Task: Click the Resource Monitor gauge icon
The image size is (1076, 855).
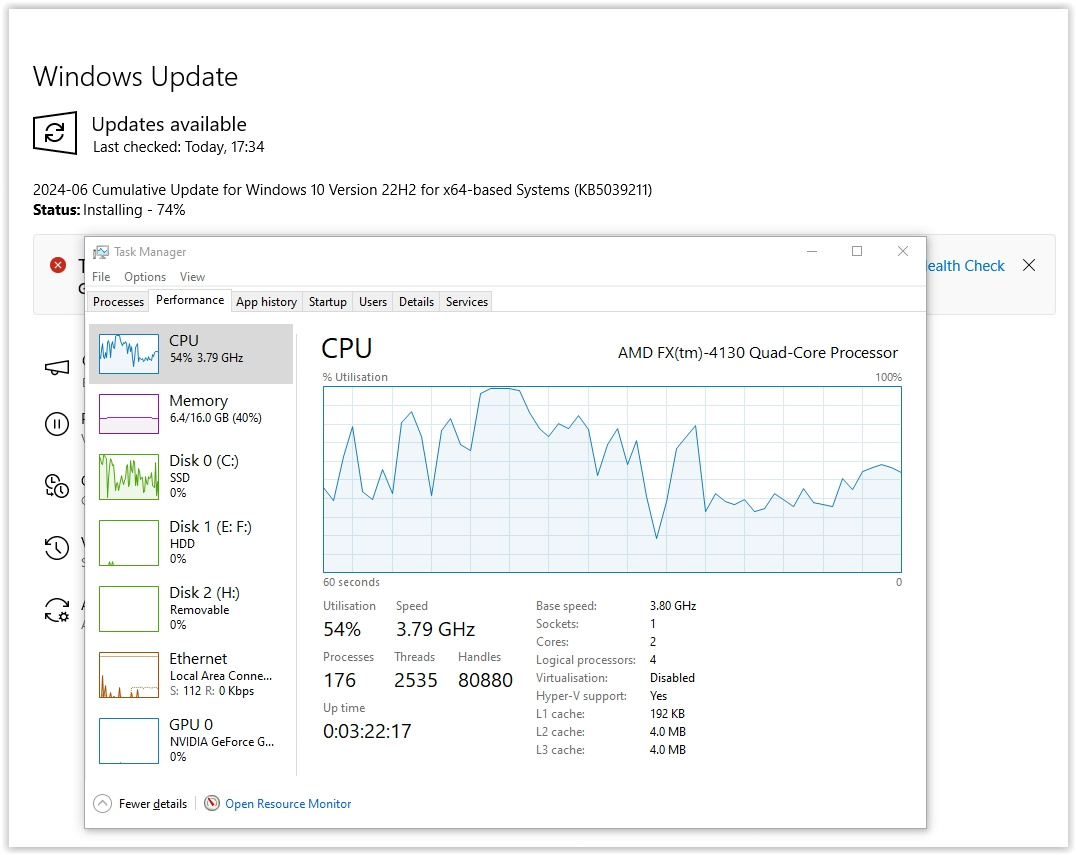Action: 212,803
